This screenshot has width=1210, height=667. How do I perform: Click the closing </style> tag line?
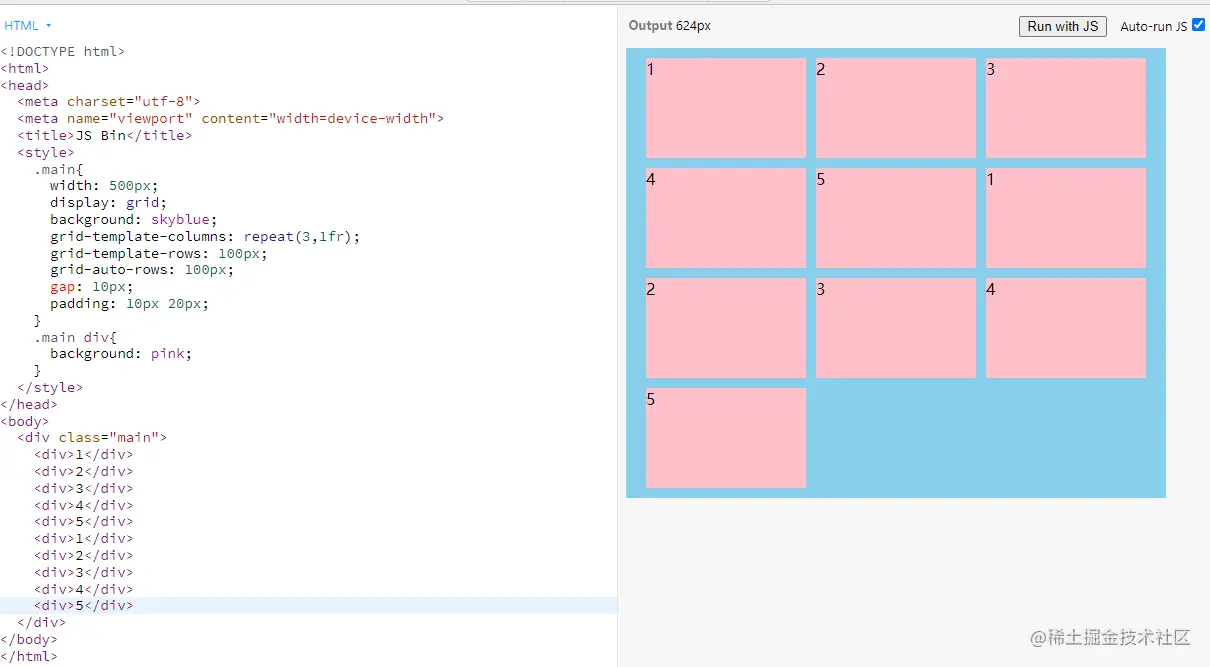tap(50, 387)
